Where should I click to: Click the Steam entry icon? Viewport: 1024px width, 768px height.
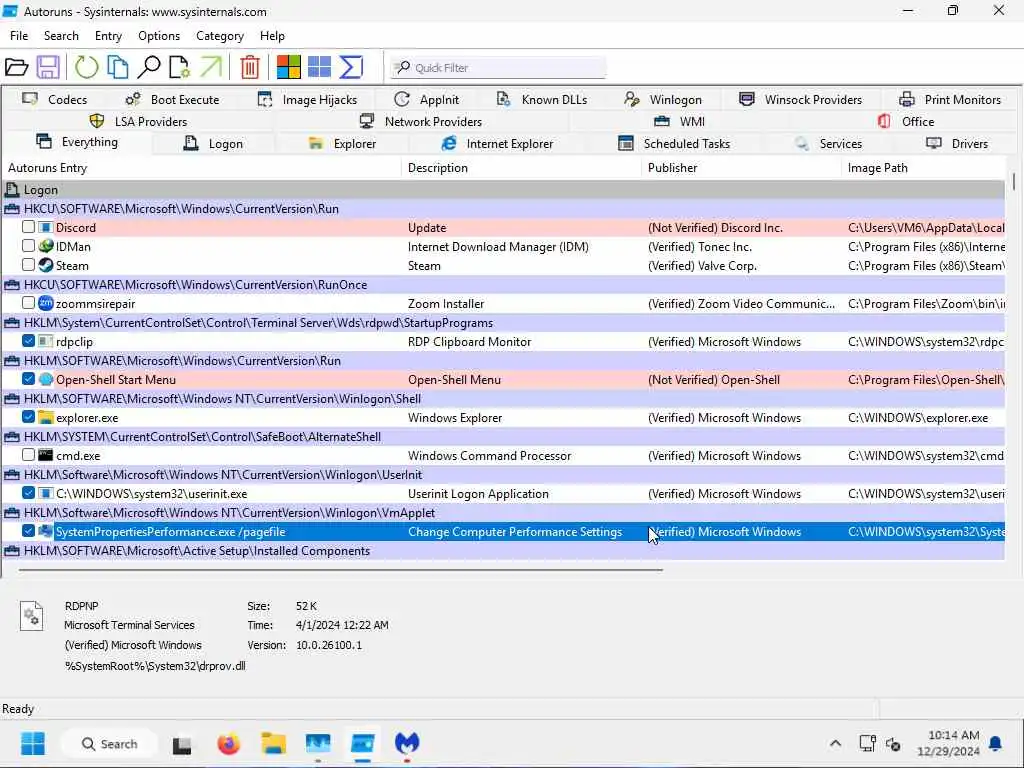point(46,265)
